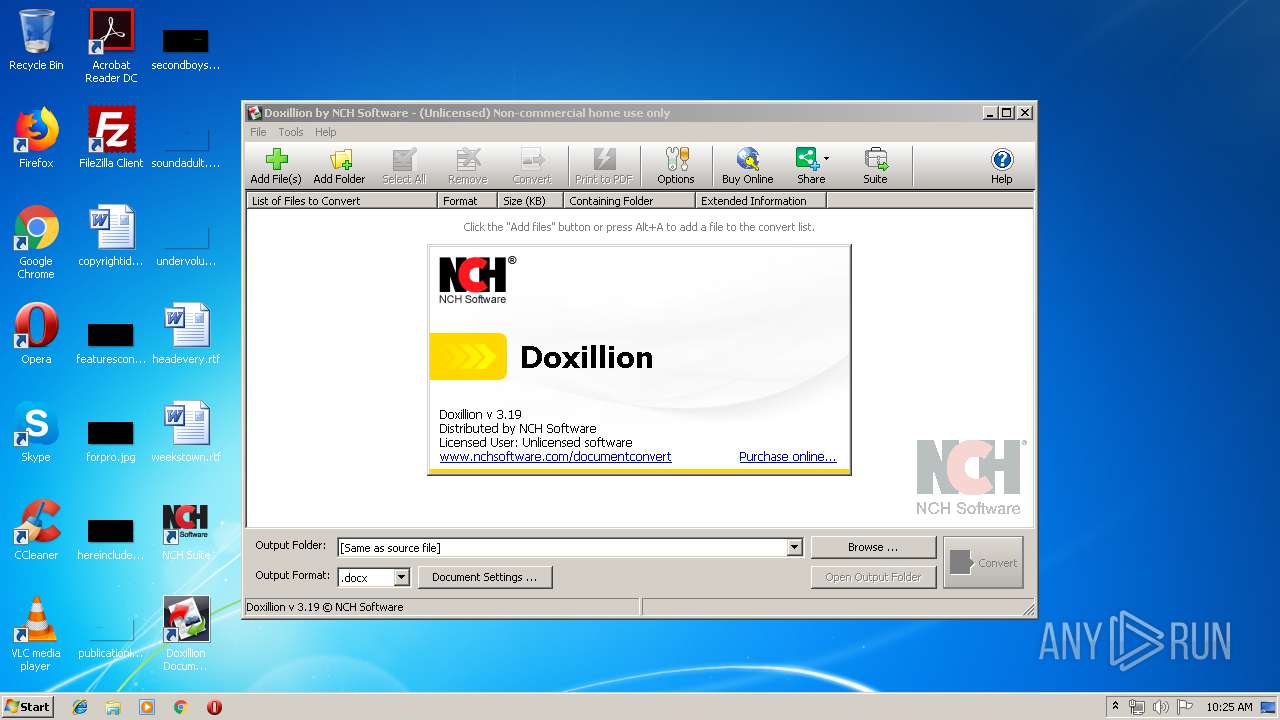This screenshot has height=720, width=1280.
Task: Click the Buy Online toolbar icon
Action: coord(748,166)
